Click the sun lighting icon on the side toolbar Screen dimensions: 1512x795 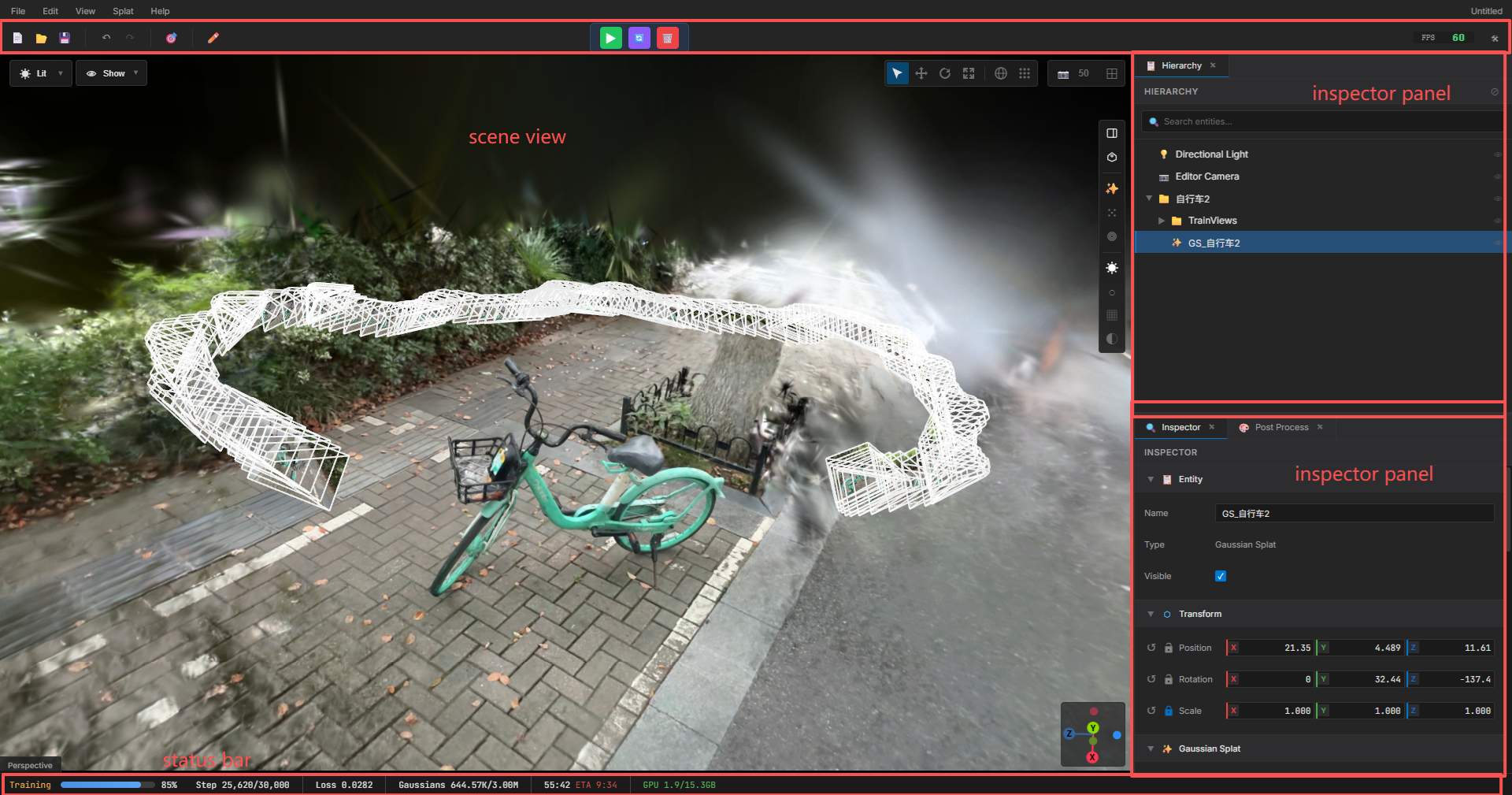point(1112,268)
